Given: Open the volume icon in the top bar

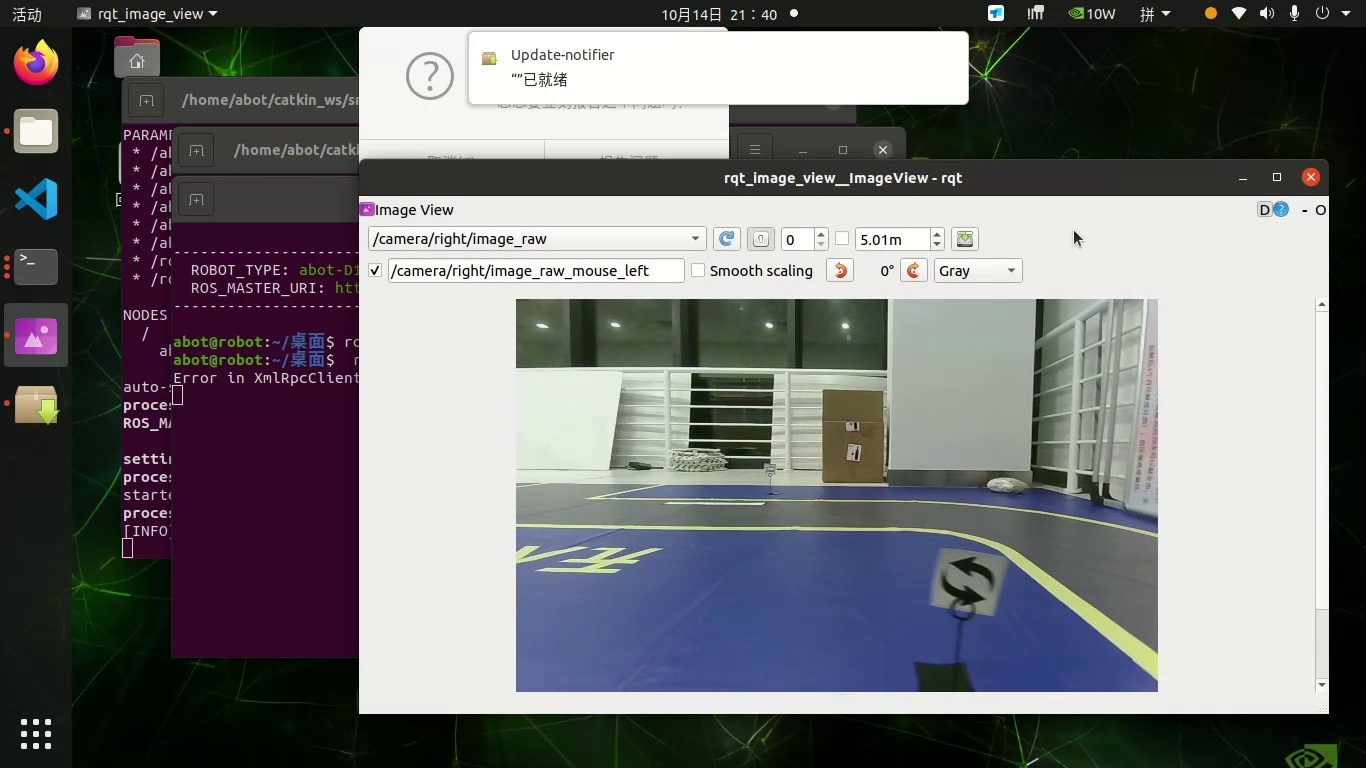Looking at the screenshot, I should click(x=1267, y=14).
